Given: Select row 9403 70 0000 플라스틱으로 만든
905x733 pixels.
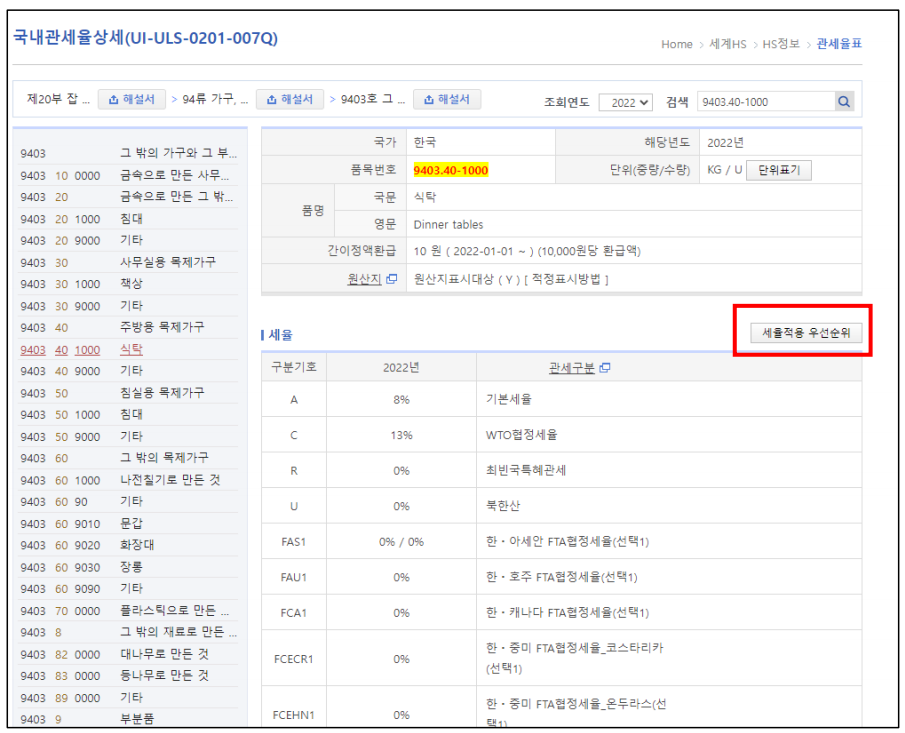Looking at the screenshot, I should point(128,611).
